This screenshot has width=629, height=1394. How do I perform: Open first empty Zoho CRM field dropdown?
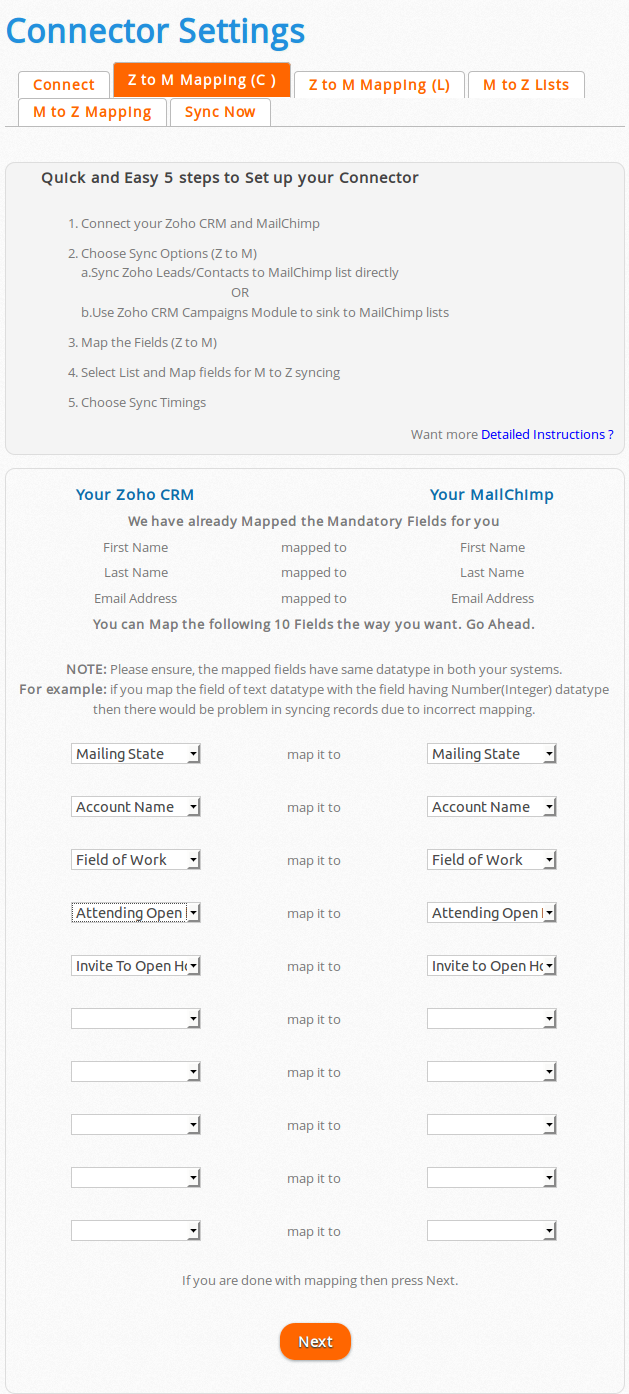pyautogui.click(x=136, y=1019)
